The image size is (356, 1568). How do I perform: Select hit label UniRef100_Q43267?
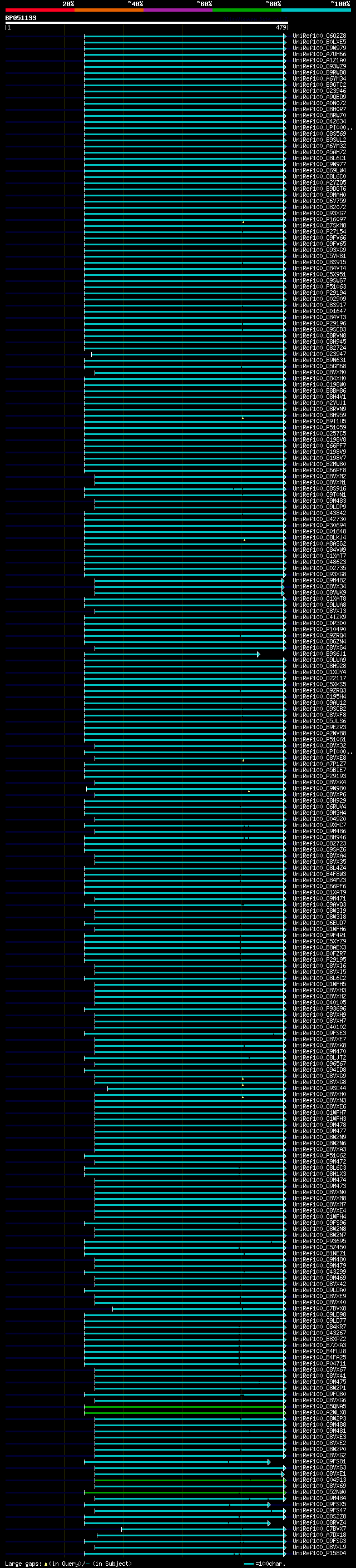pos(319,1333)
